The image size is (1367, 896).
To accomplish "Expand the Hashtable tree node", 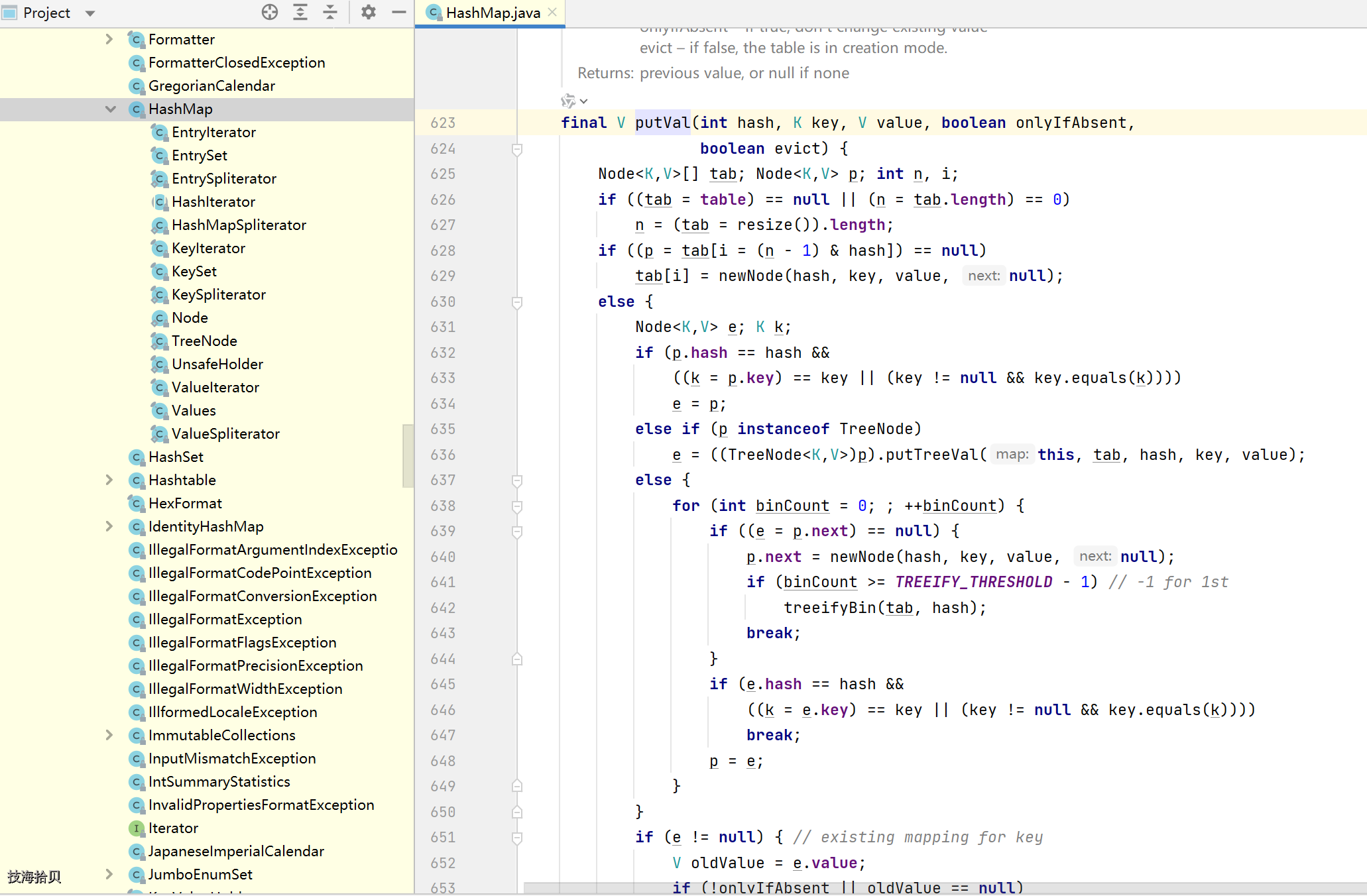I will tap(109, 480).
